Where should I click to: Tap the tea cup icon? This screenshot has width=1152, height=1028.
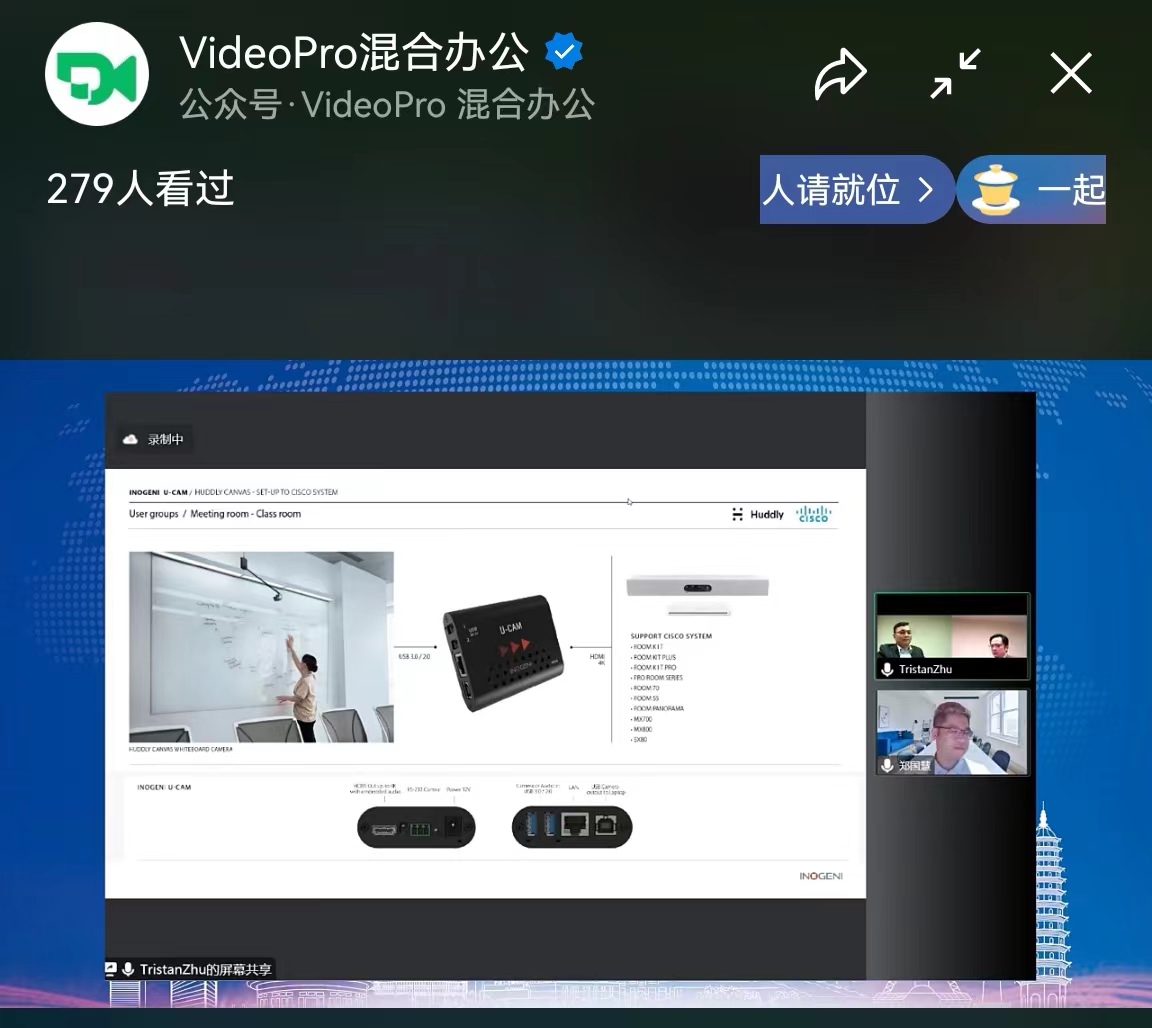click(x=996, y=189)
